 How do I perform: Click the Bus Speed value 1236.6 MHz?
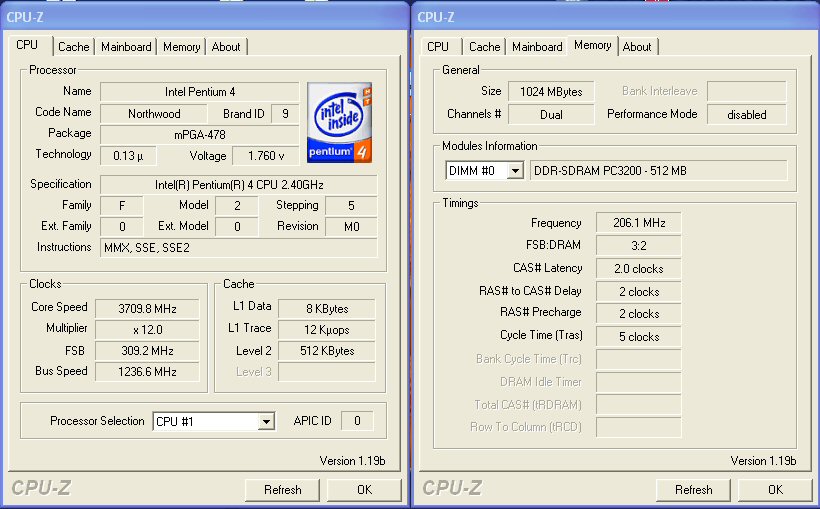[x=147, y=371]
